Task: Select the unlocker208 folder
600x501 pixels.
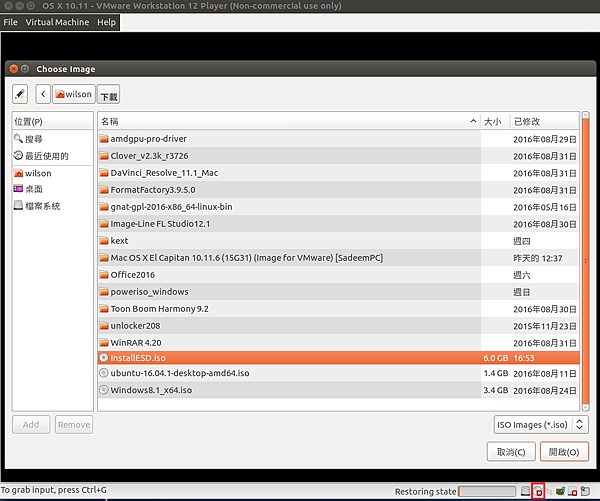Action: pos(338,326)
